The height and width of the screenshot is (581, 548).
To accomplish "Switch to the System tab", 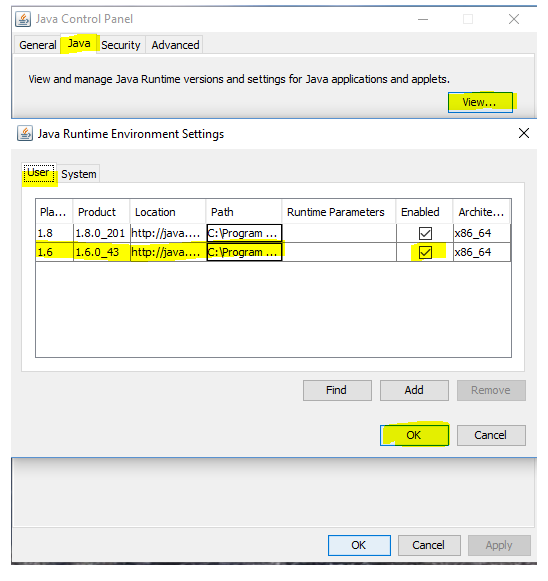I will [x=79, y=174].
